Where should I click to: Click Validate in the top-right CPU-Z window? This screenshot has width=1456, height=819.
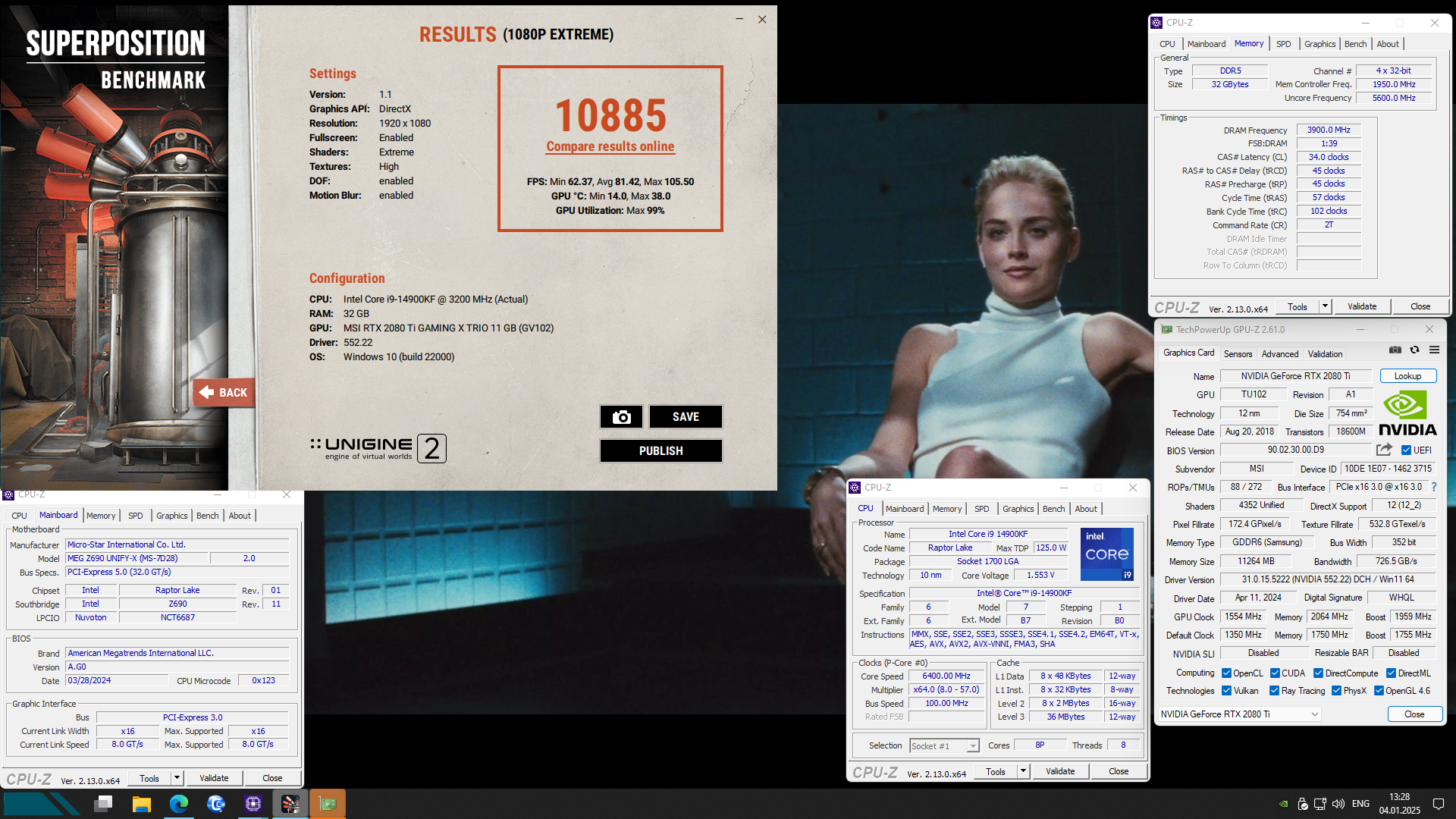tap(1362, 306)
